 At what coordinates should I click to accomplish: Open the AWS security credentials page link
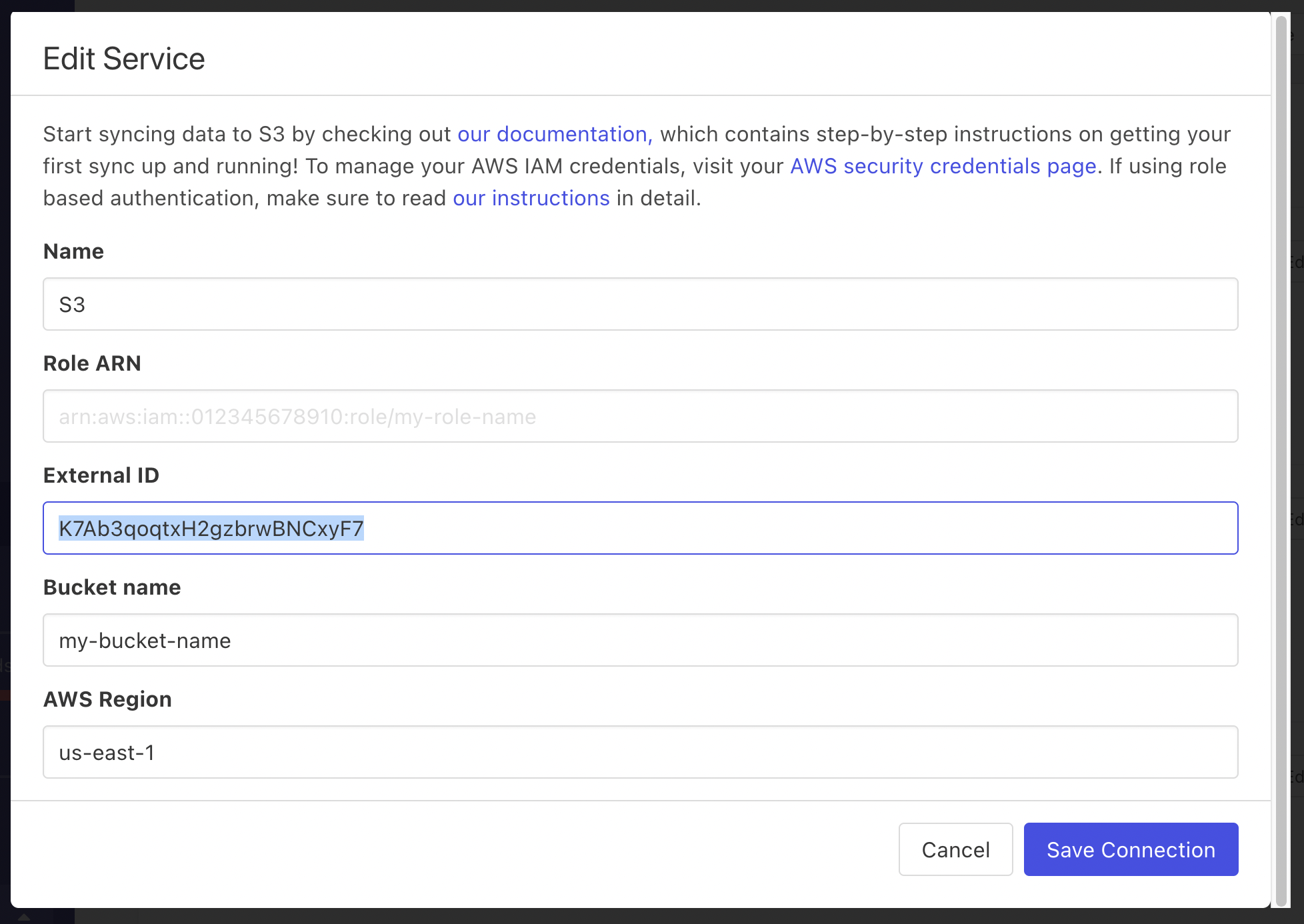coord(943,166)
